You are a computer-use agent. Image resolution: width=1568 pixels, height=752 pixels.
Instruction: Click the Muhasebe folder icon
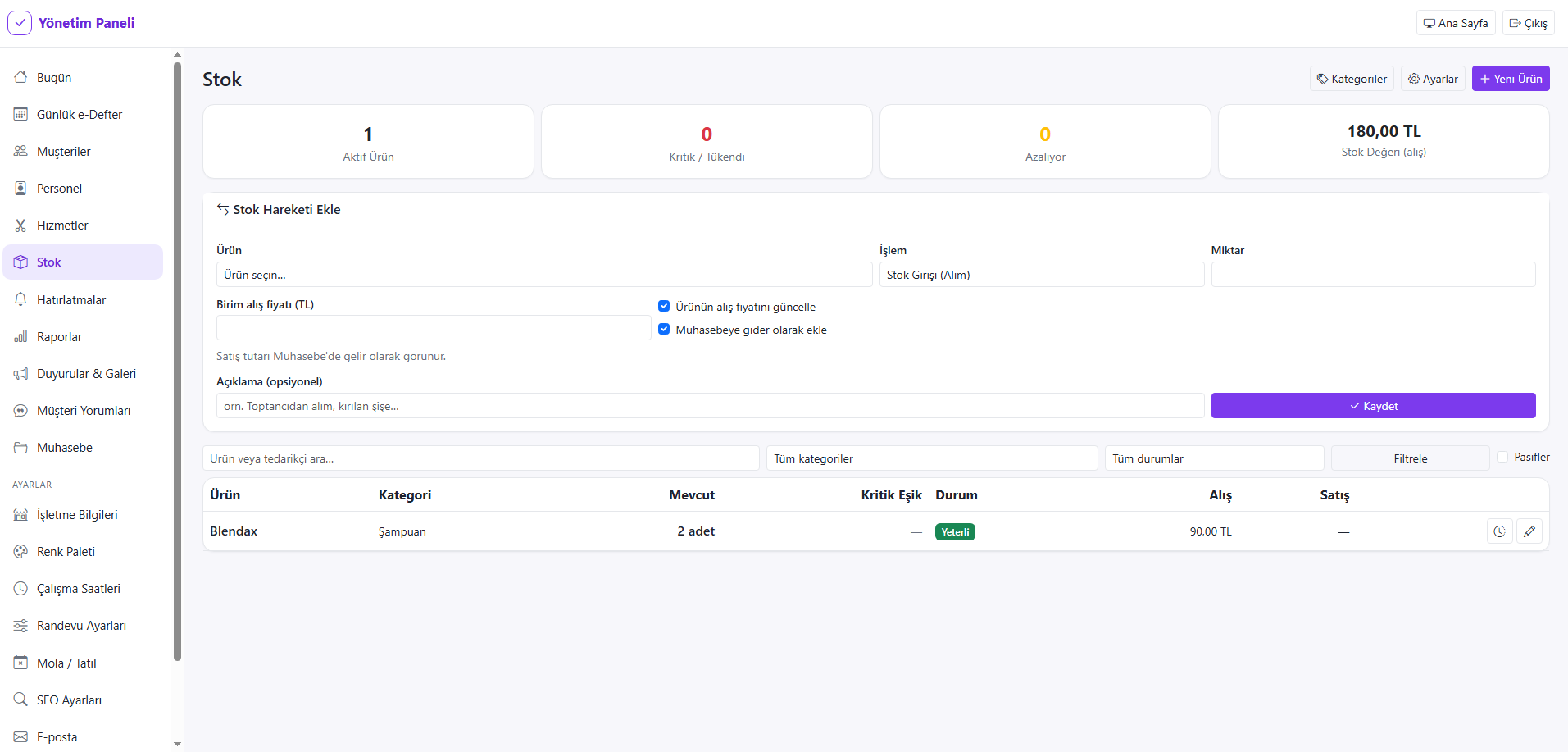click(x=20, y=447)
